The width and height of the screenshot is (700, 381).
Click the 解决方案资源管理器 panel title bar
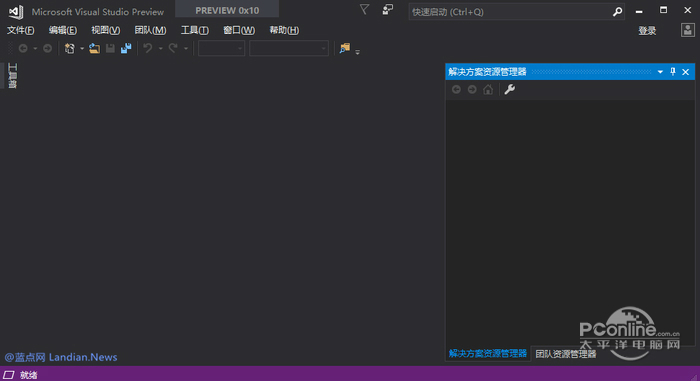[570, 72]
